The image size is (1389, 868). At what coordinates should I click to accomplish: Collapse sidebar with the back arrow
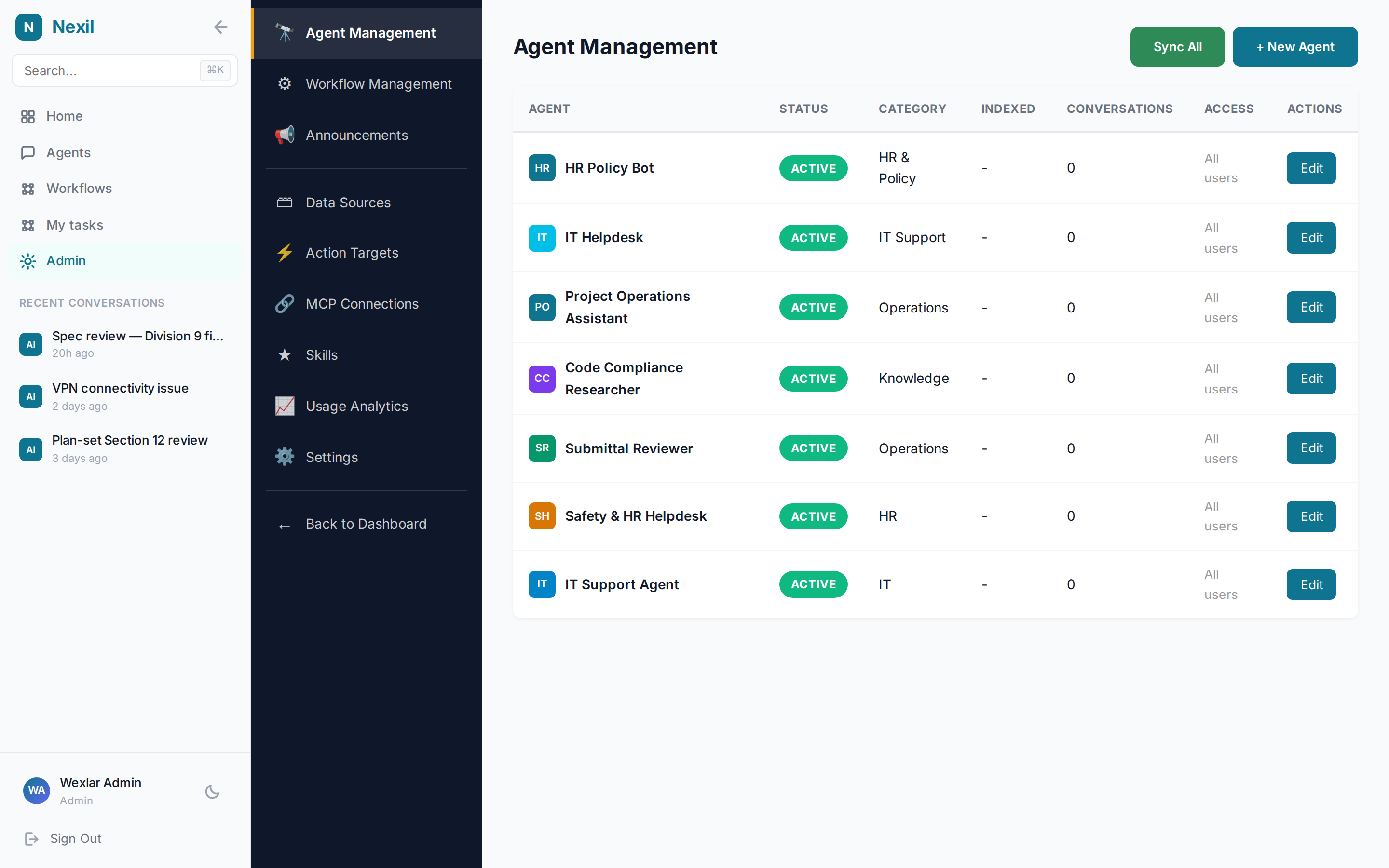tap(220, 27)
